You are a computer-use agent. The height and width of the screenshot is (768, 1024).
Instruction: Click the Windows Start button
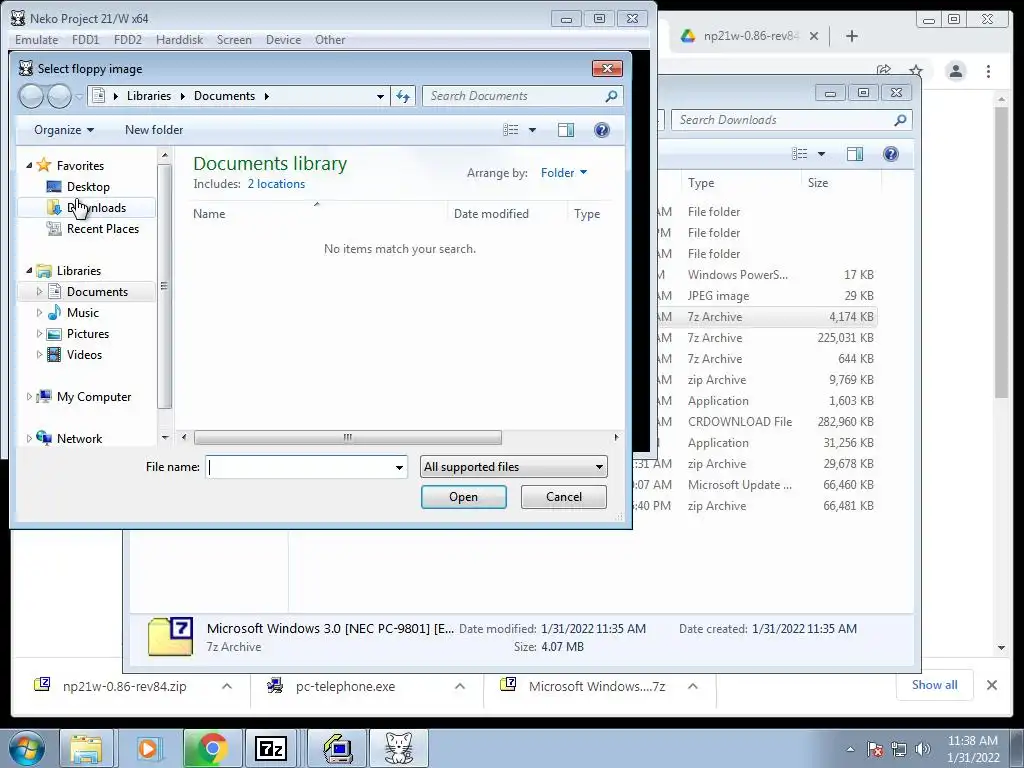(27, 748)
